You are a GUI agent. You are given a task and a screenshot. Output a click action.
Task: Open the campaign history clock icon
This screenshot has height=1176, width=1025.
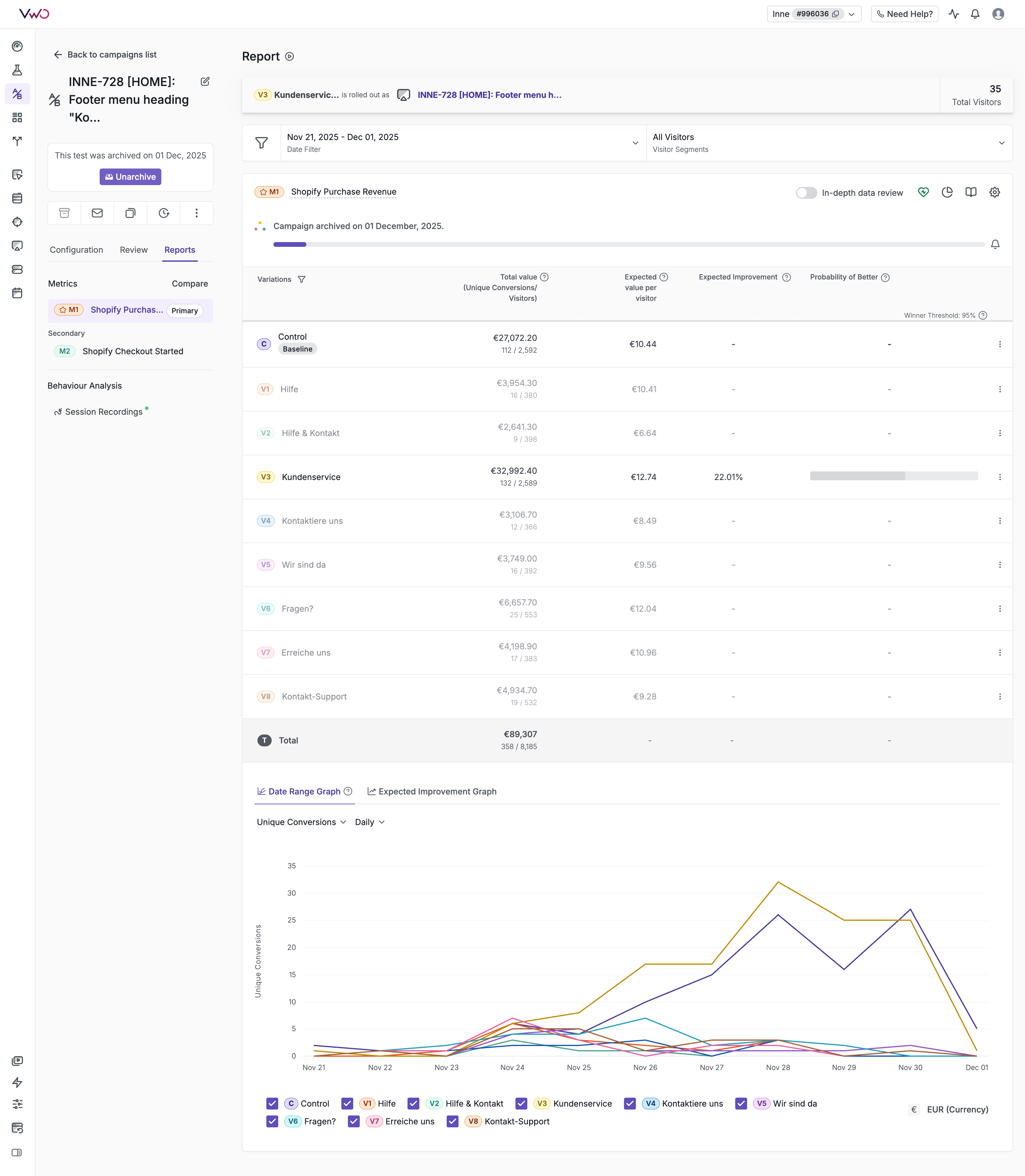coord(164,213)
